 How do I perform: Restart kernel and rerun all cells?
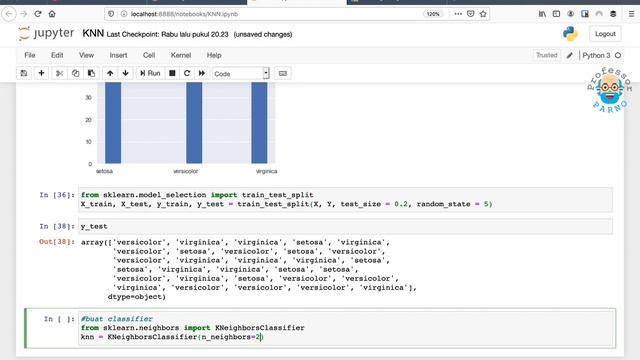pos(202,73)
